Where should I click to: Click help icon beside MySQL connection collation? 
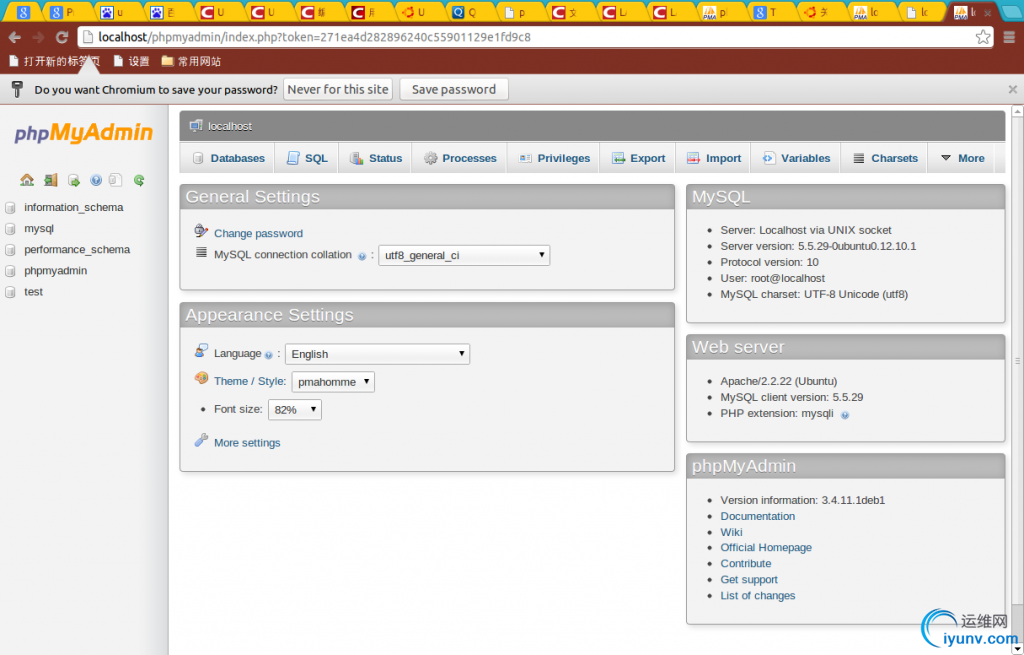(x=362, y=256)
